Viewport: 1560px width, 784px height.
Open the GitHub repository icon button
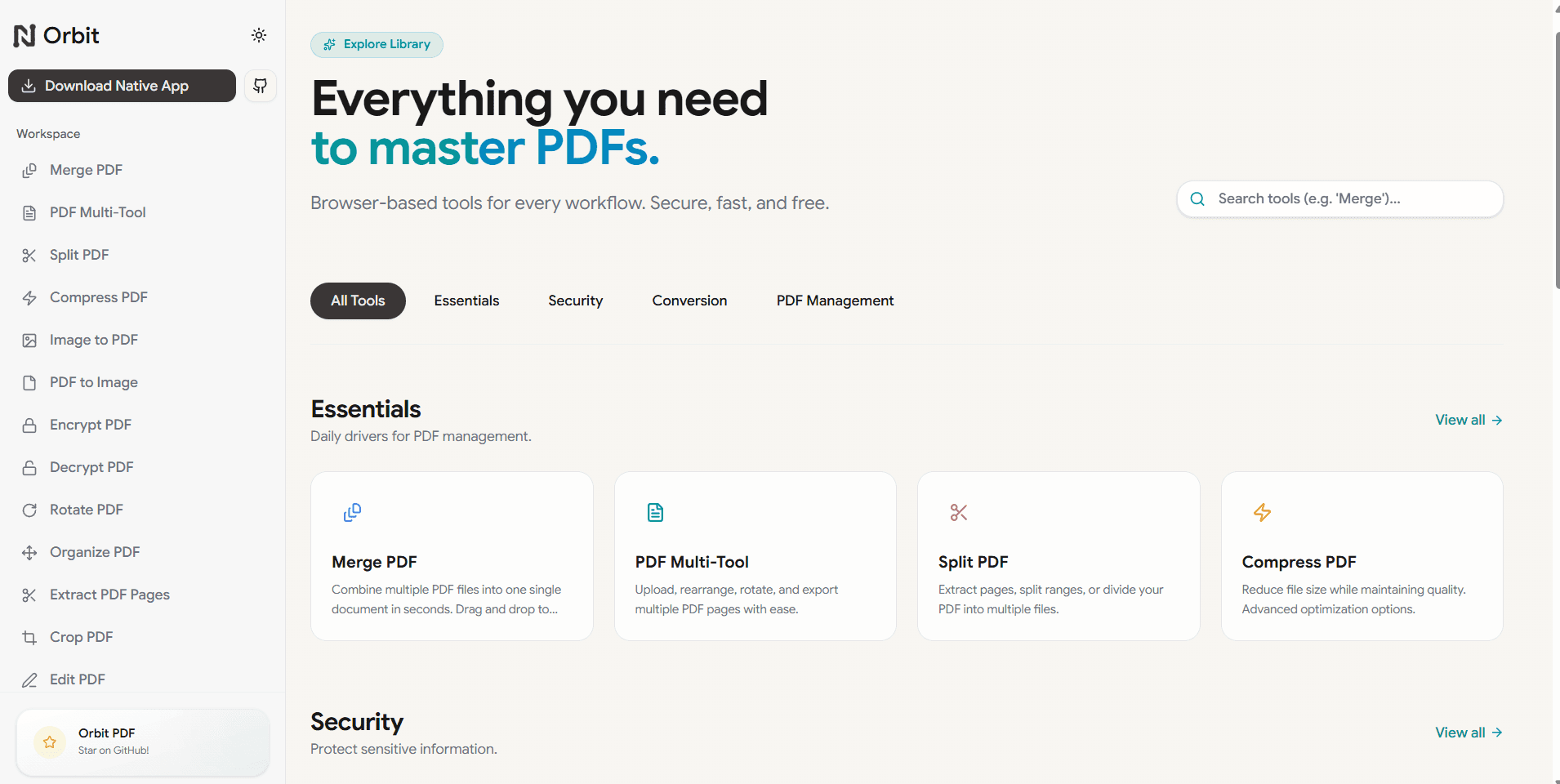(x=261, y=86)
